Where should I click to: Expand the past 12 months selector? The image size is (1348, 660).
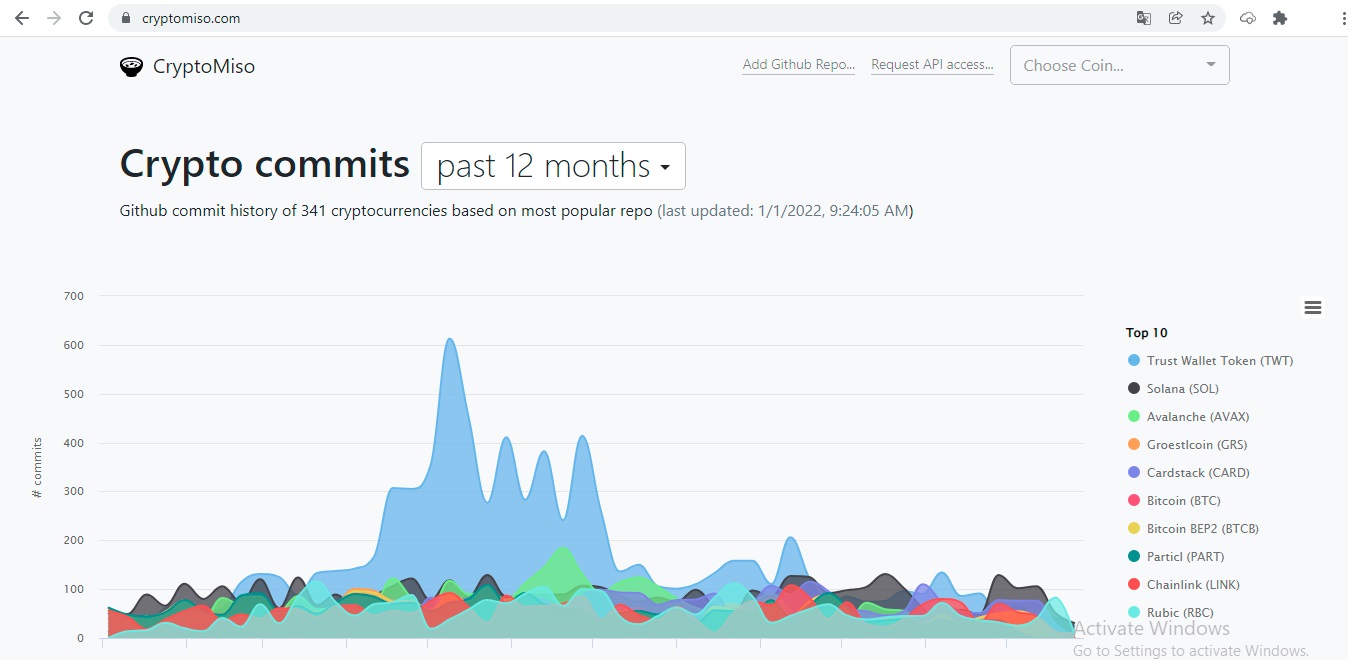click(553, 166)
